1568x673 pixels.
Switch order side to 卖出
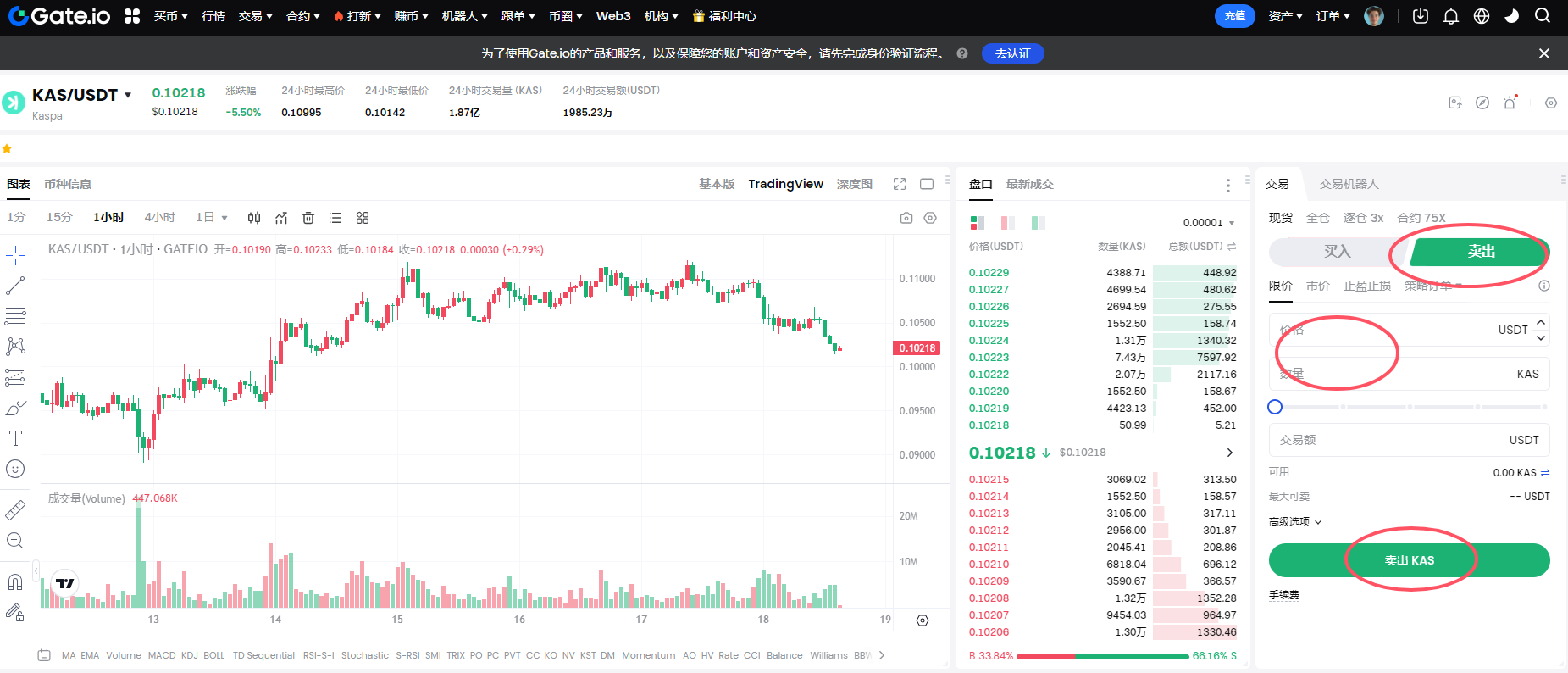(x=1481, y=252)
